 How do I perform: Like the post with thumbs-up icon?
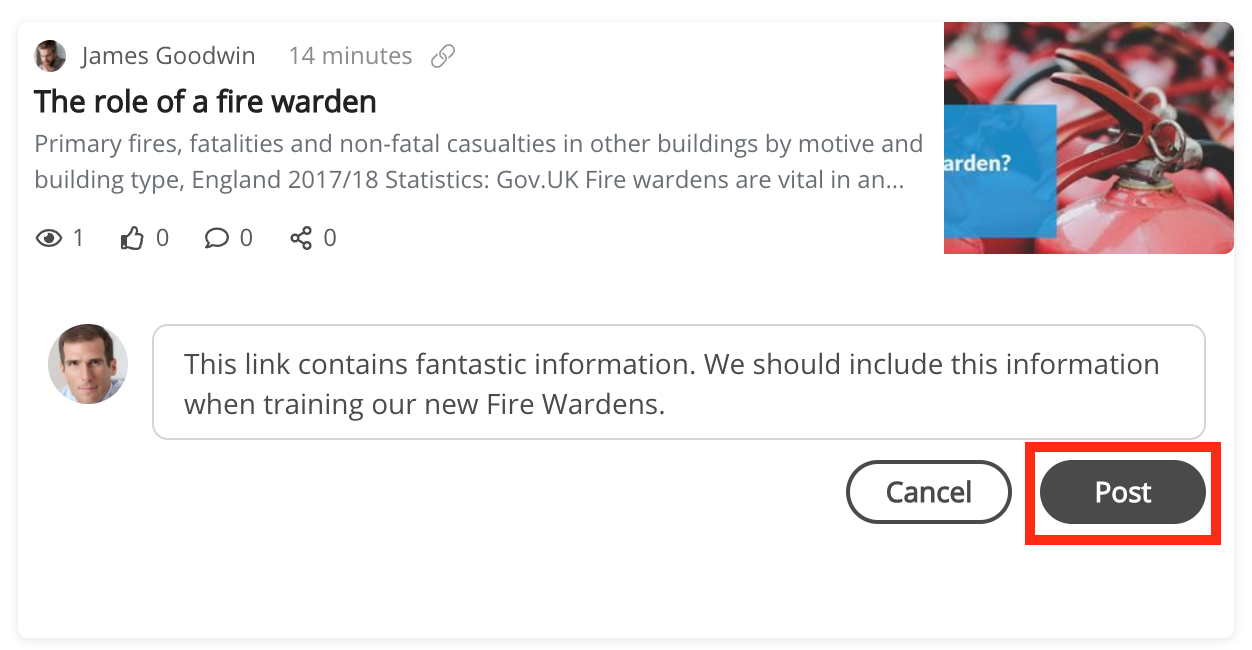(x=132, y=238)
